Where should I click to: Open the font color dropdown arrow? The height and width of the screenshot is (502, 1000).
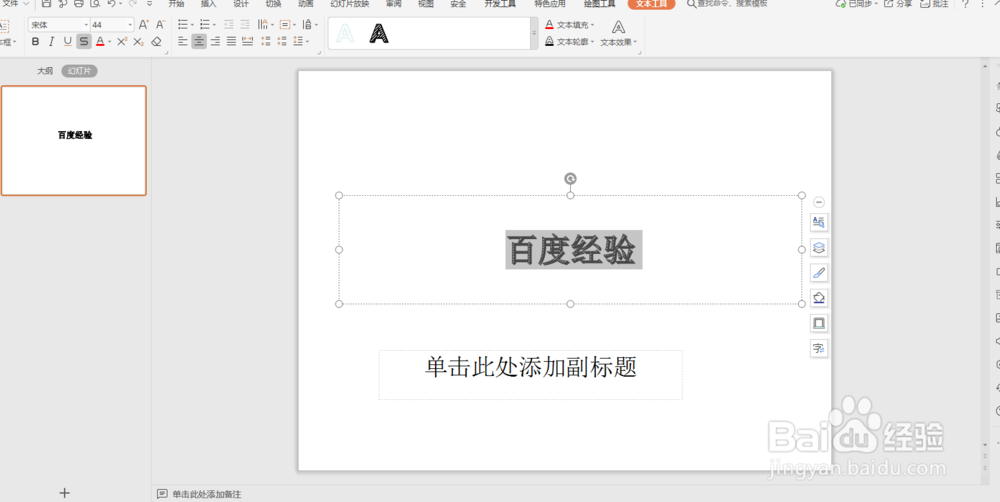(110, 42)
